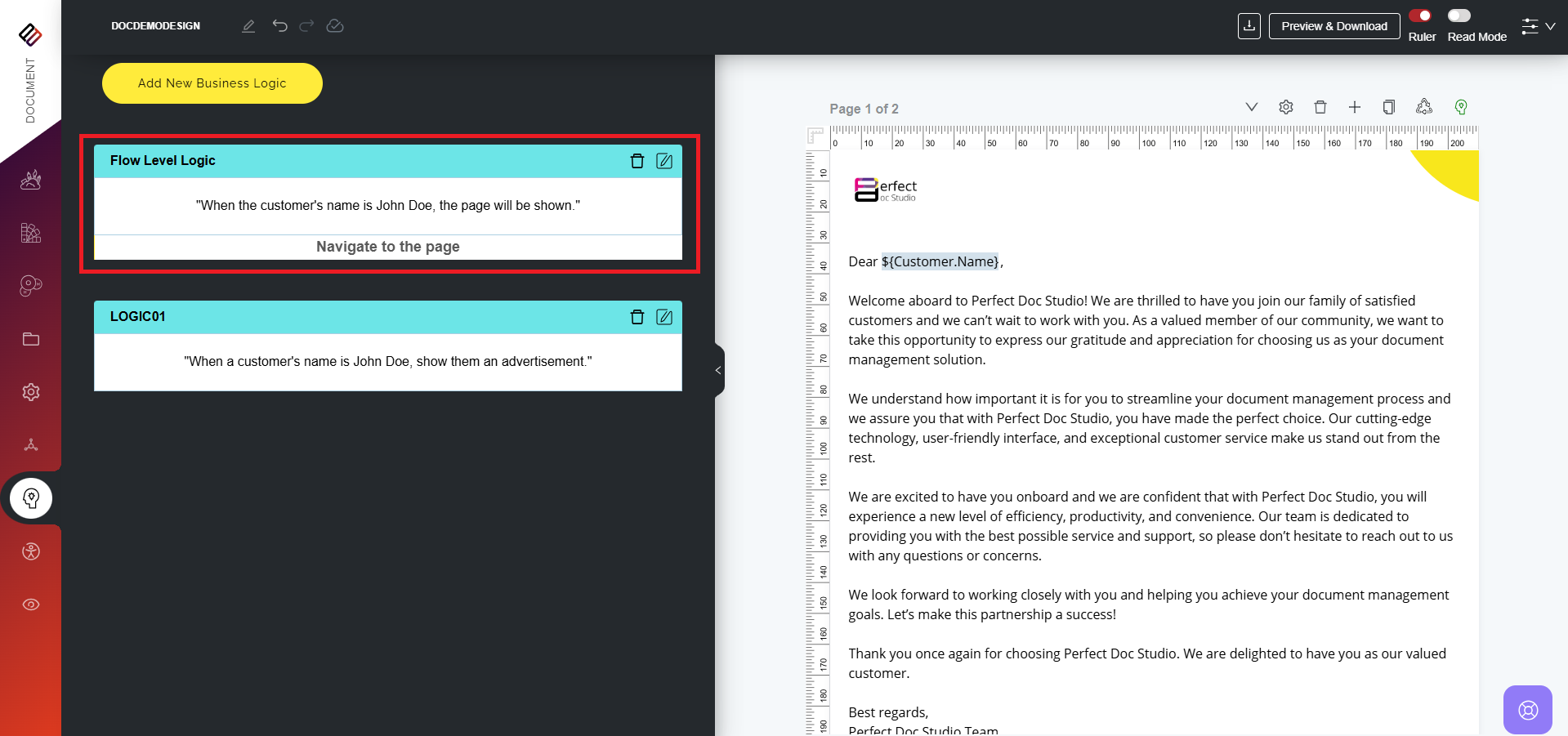
Task: Expand the page selector chevron
Action: click(1251, 107)
